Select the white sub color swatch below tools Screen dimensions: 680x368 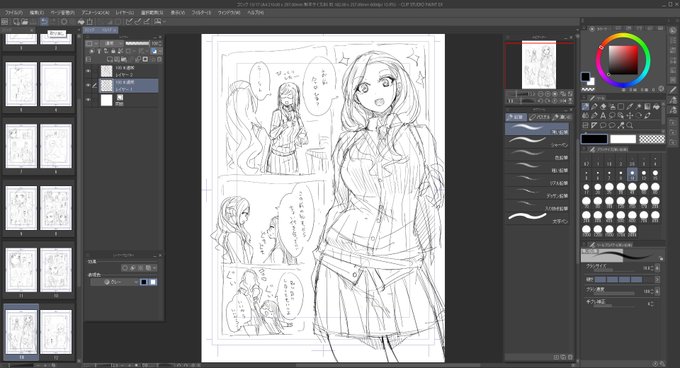pos(623,139)
